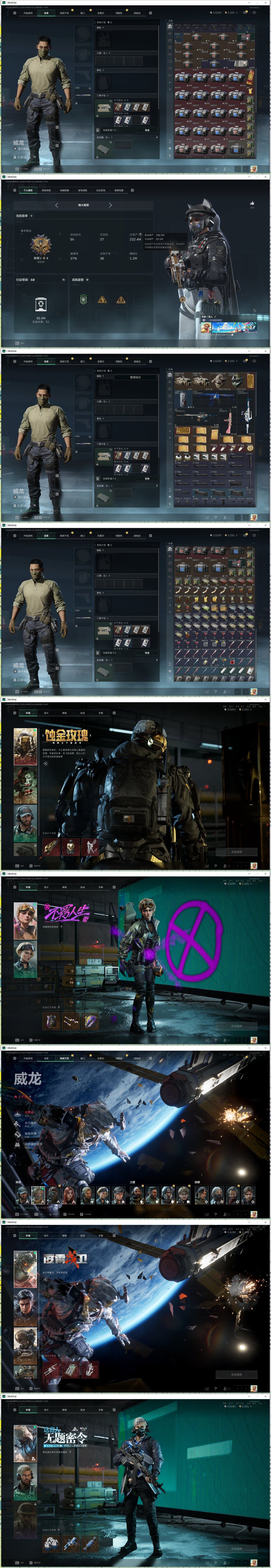The width and height of the screenshot is (271, 1568).
Task: Click the 1.2M value in profile stats
Action: click(x=133, y=258)
